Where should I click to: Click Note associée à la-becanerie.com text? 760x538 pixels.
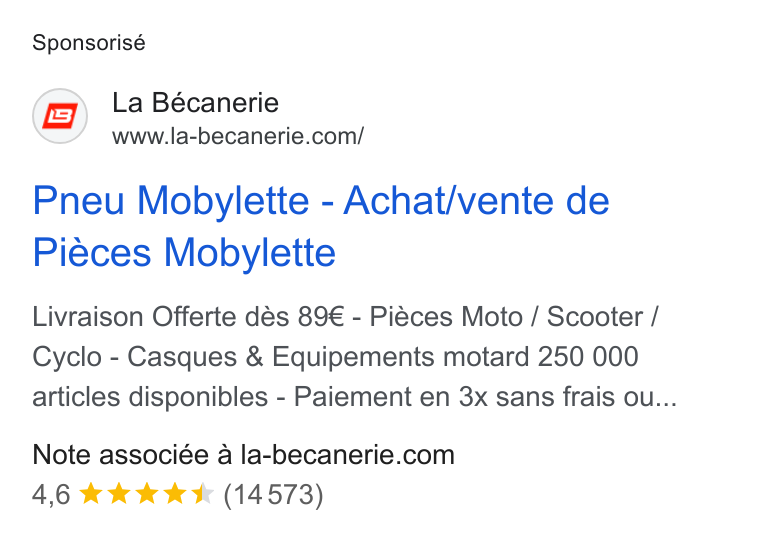[x=243, y=455]
